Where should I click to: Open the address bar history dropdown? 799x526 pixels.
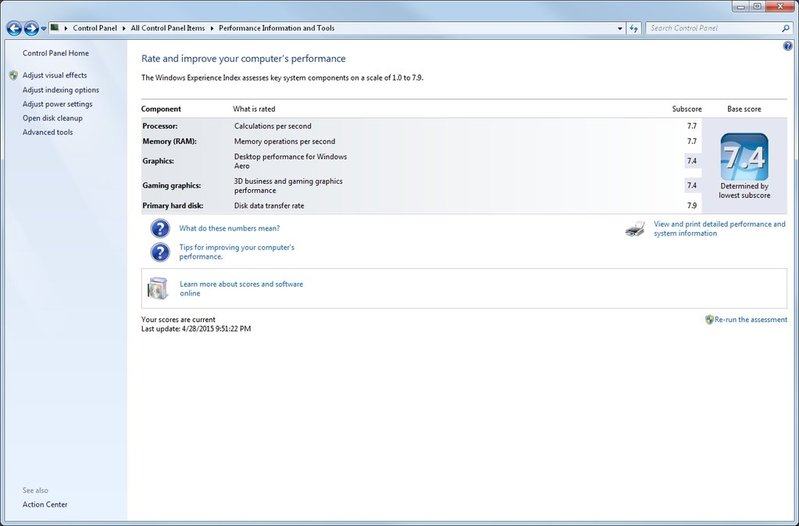point(620,29)
